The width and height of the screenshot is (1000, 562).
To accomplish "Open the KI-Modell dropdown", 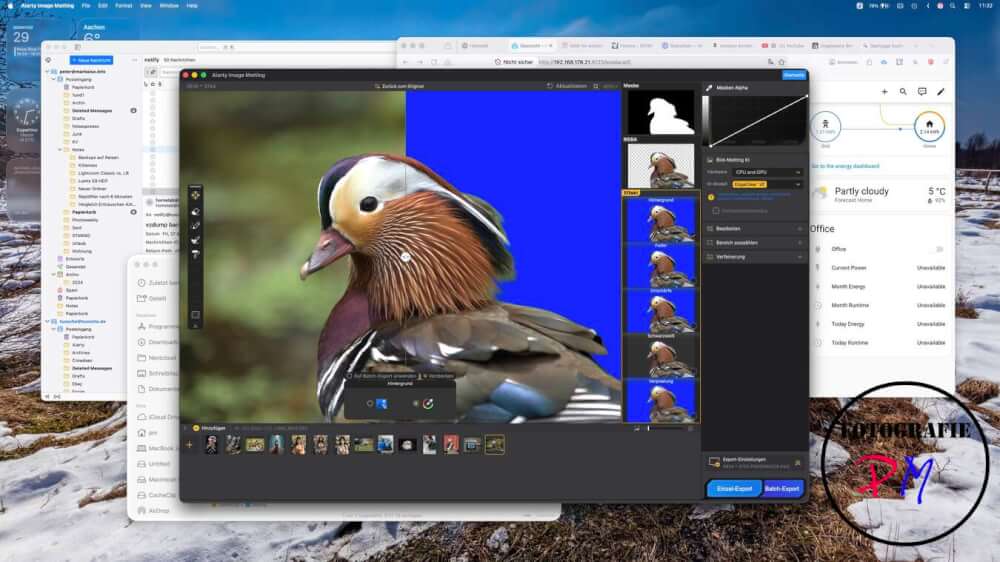I will click(767, 184).
